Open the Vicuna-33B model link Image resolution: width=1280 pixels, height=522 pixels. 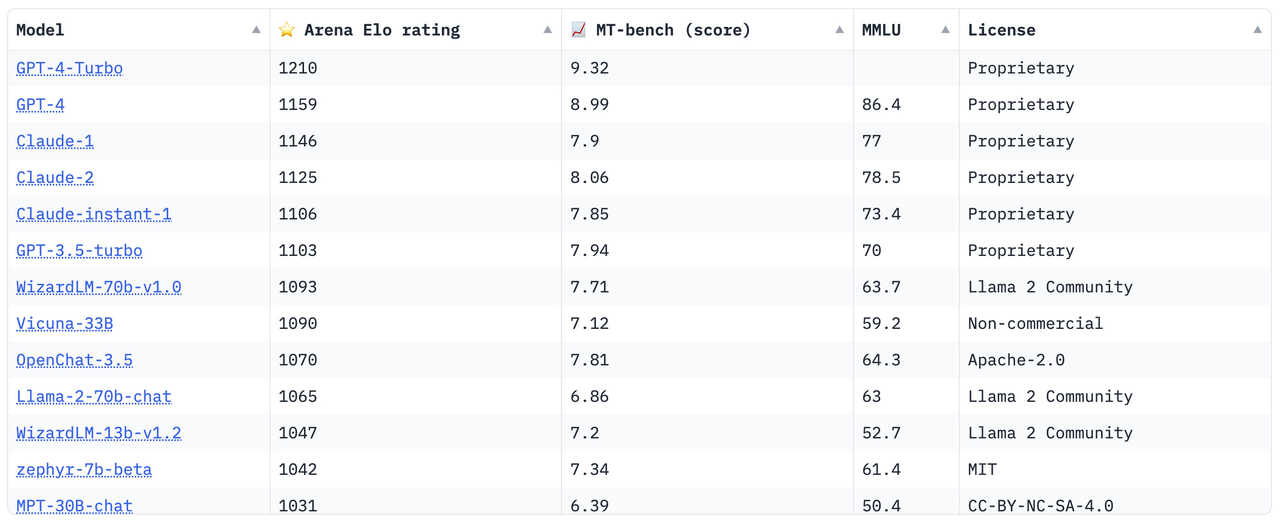(x=65, y=323)
